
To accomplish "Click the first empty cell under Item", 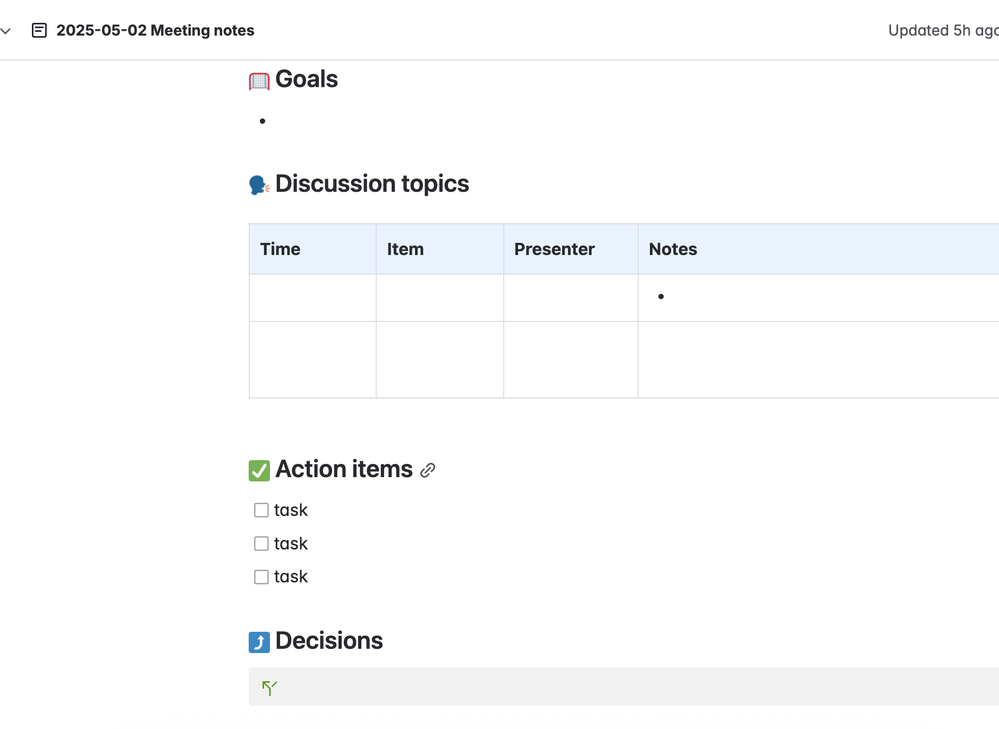I will (439, 298).
